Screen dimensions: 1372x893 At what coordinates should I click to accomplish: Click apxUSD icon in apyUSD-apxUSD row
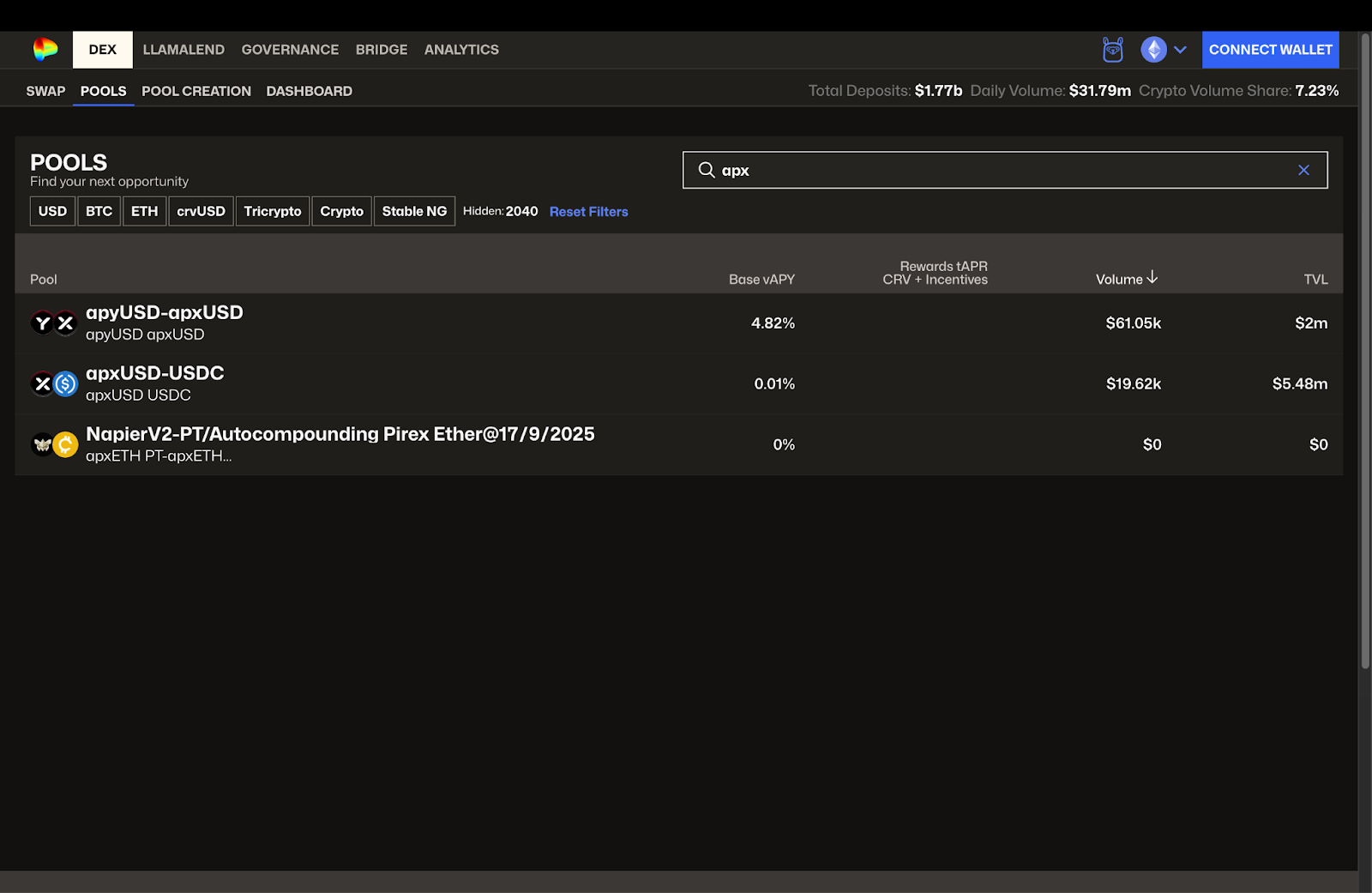pos(66,323)
